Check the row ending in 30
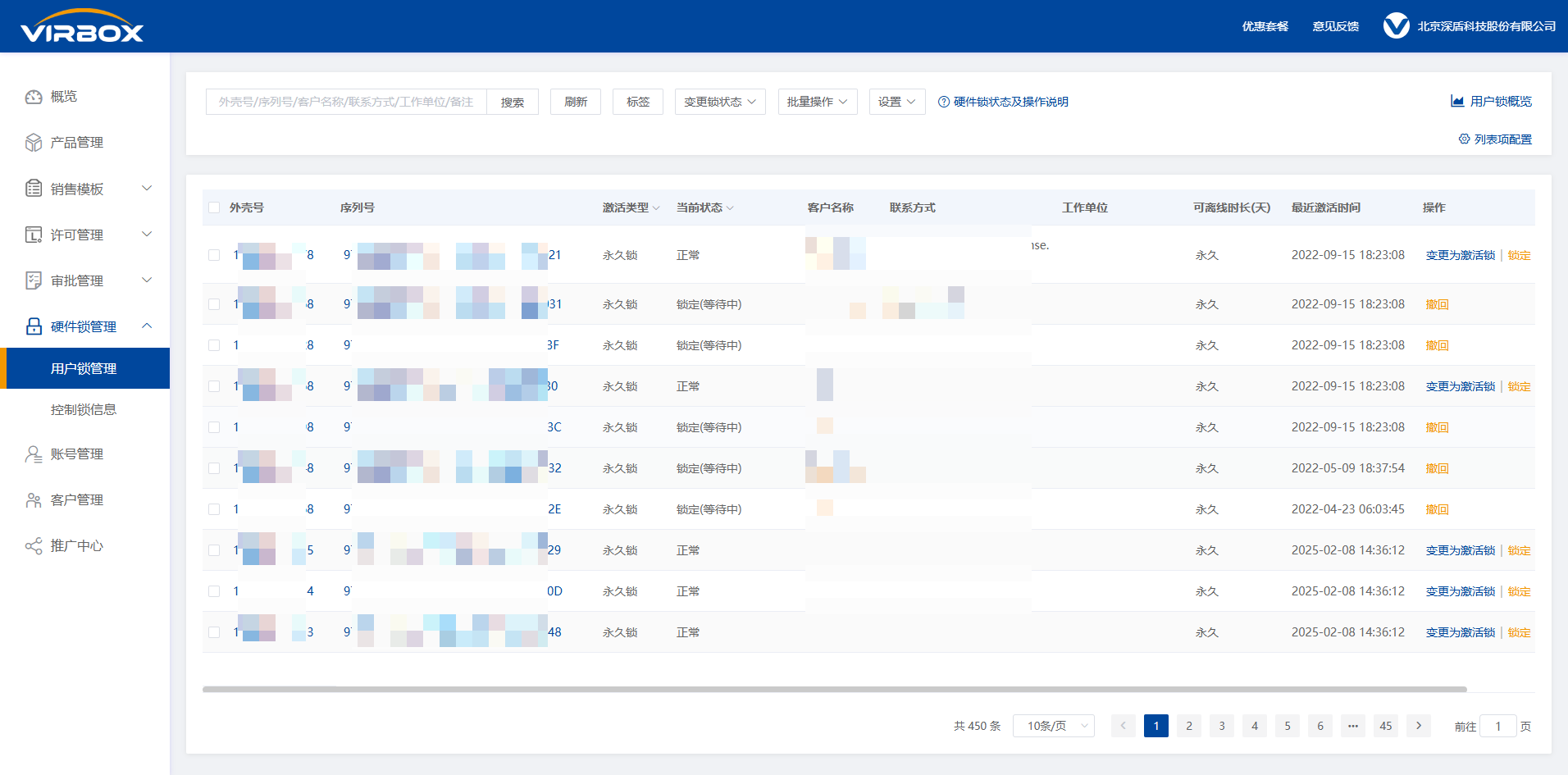The image size is (1568, 775). coord(214,386)
